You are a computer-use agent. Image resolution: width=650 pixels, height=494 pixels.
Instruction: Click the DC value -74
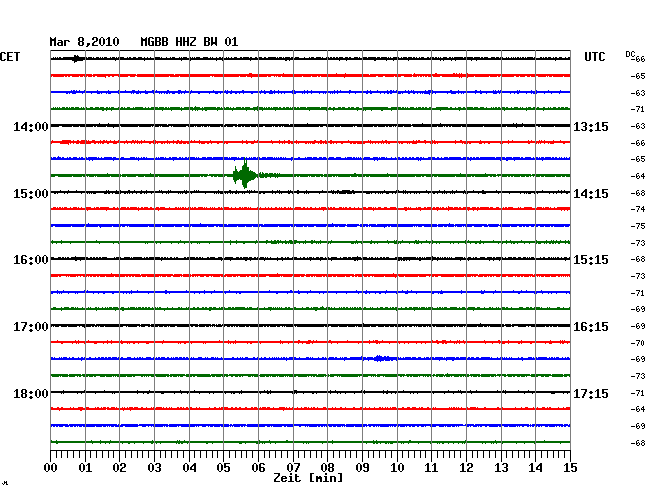[x=638, y=209]
